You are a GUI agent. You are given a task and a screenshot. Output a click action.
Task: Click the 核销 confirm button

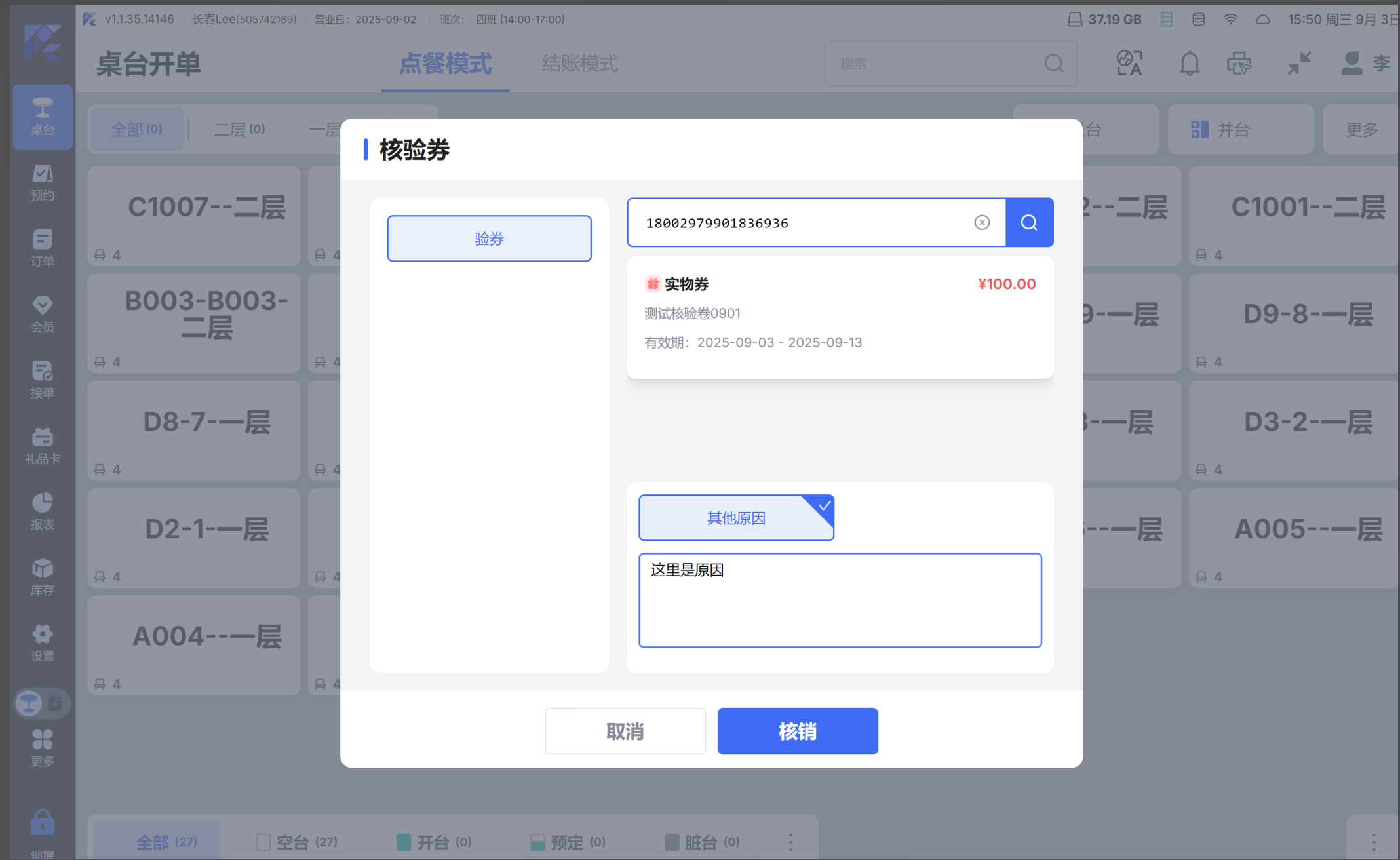coord(798,731)
